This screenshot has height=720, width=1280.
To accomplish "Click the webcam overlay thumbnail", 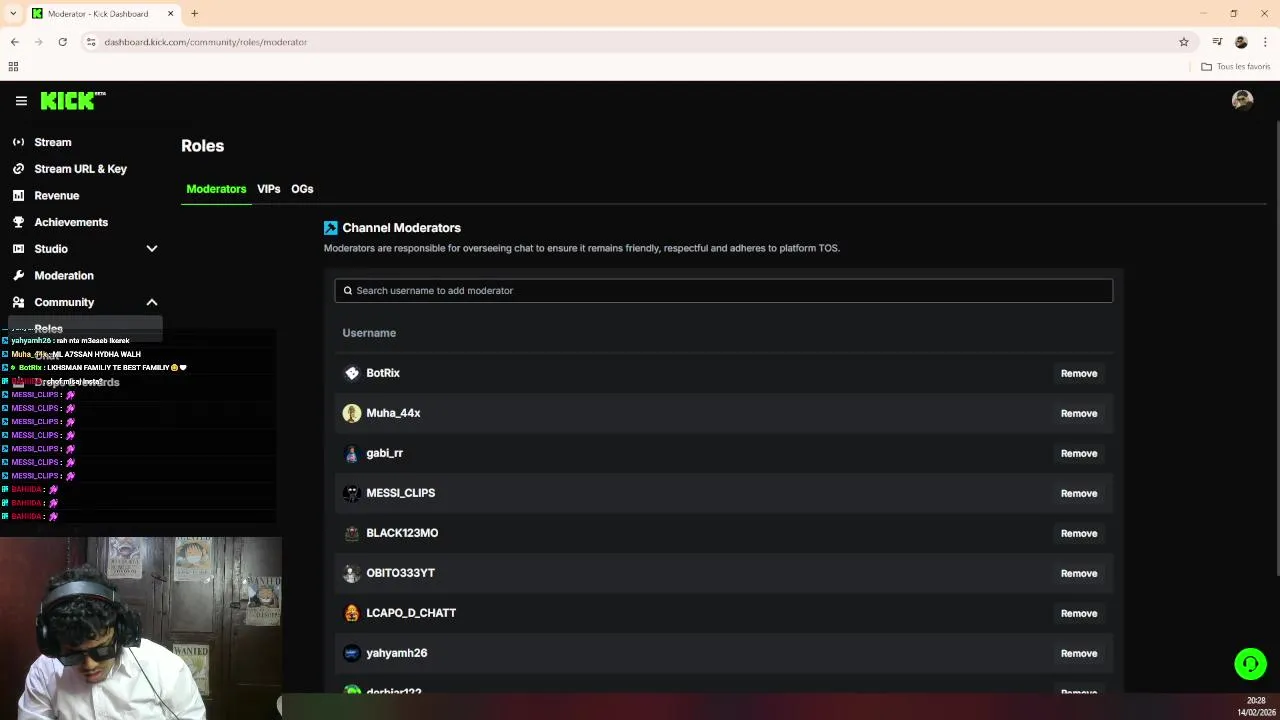I will pos(141,628).
